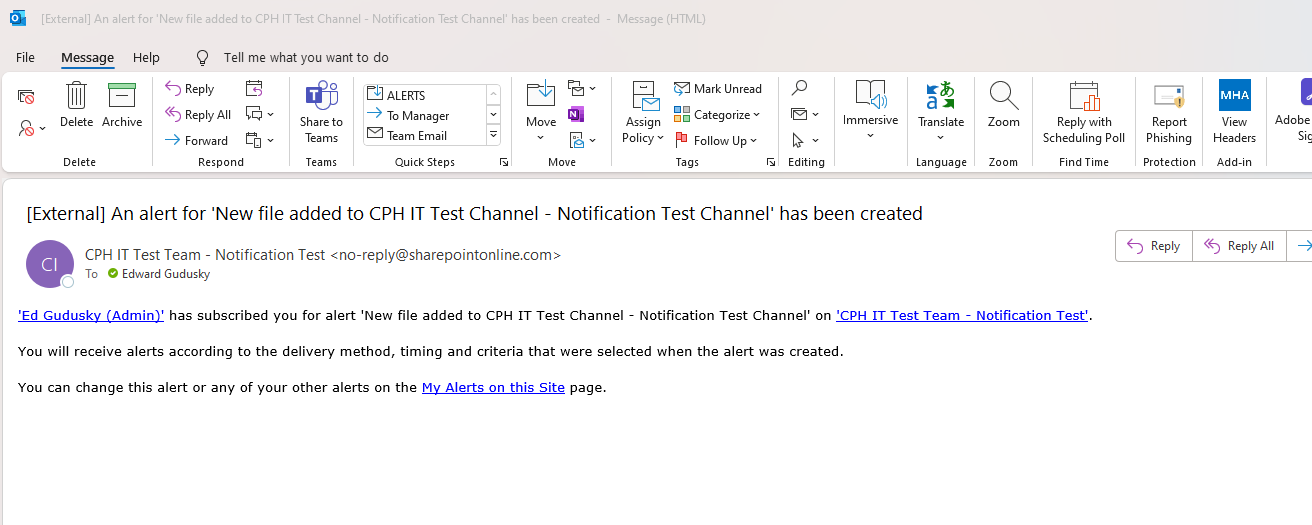Viewport: 1312px width, 525px height.
Task: Click Reply button in message header
Action: coord(1154,246)
